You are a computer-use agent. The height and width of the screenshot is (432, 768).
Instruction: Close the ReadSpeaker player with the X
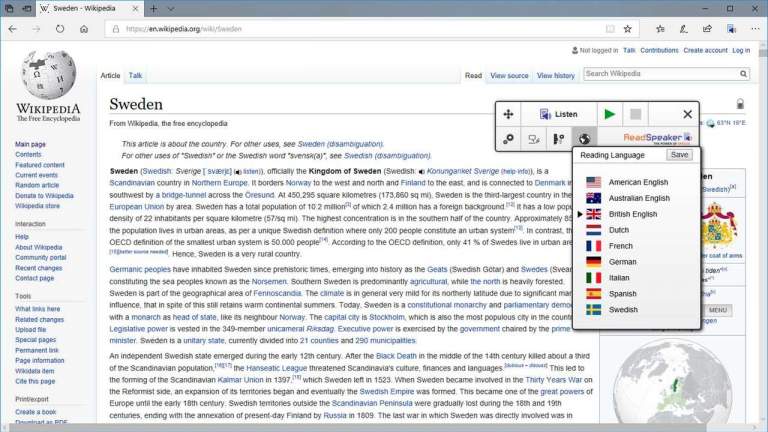[687, 114]
